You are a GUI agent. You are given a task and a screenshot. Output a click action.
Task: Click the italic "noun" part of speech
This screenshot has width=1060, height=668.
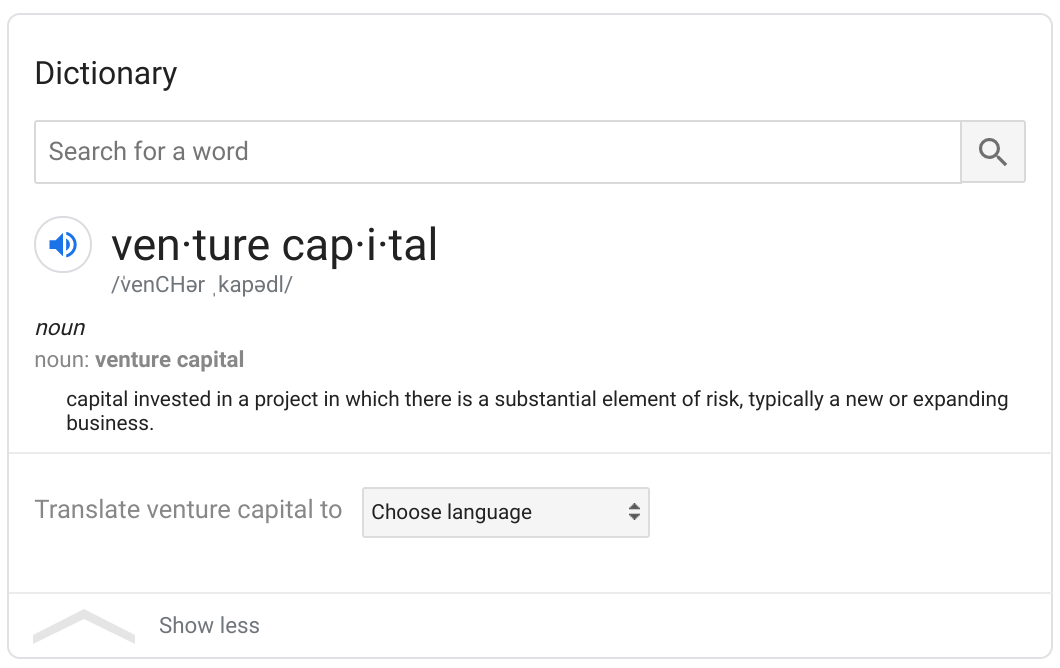click(x=60, y=327)
